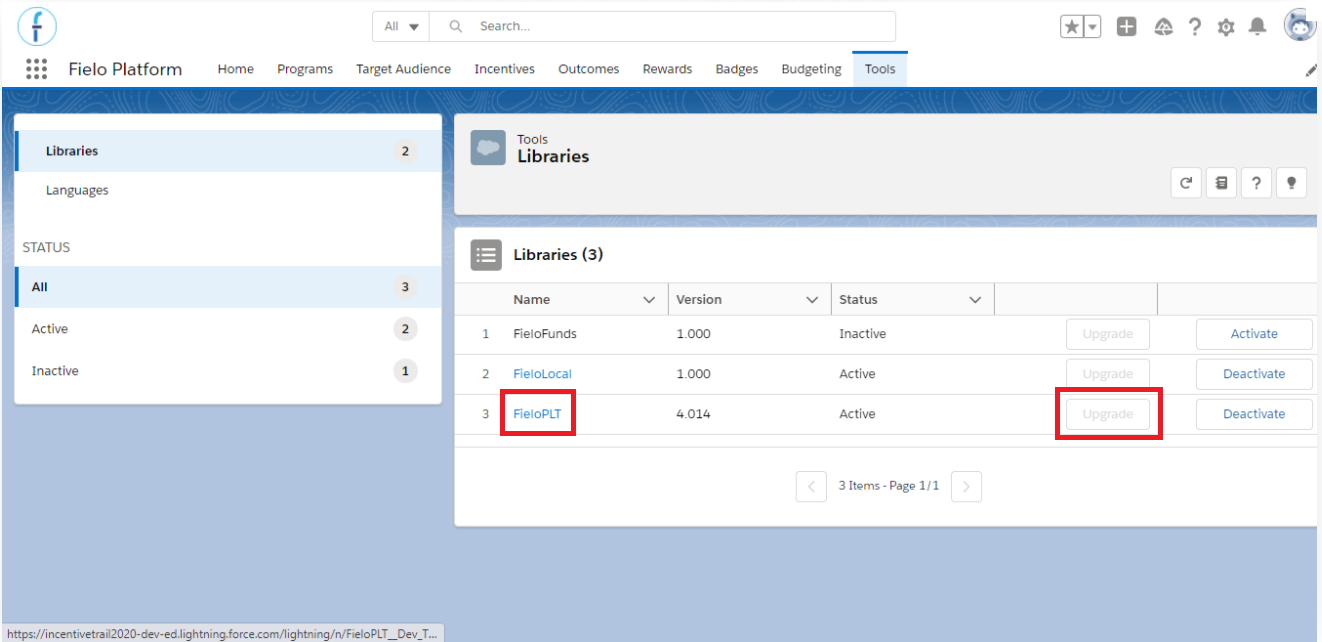Screen dimensions: 1322x642
Task: Open the Global Actions plus icon
Action: (1127, 27)
